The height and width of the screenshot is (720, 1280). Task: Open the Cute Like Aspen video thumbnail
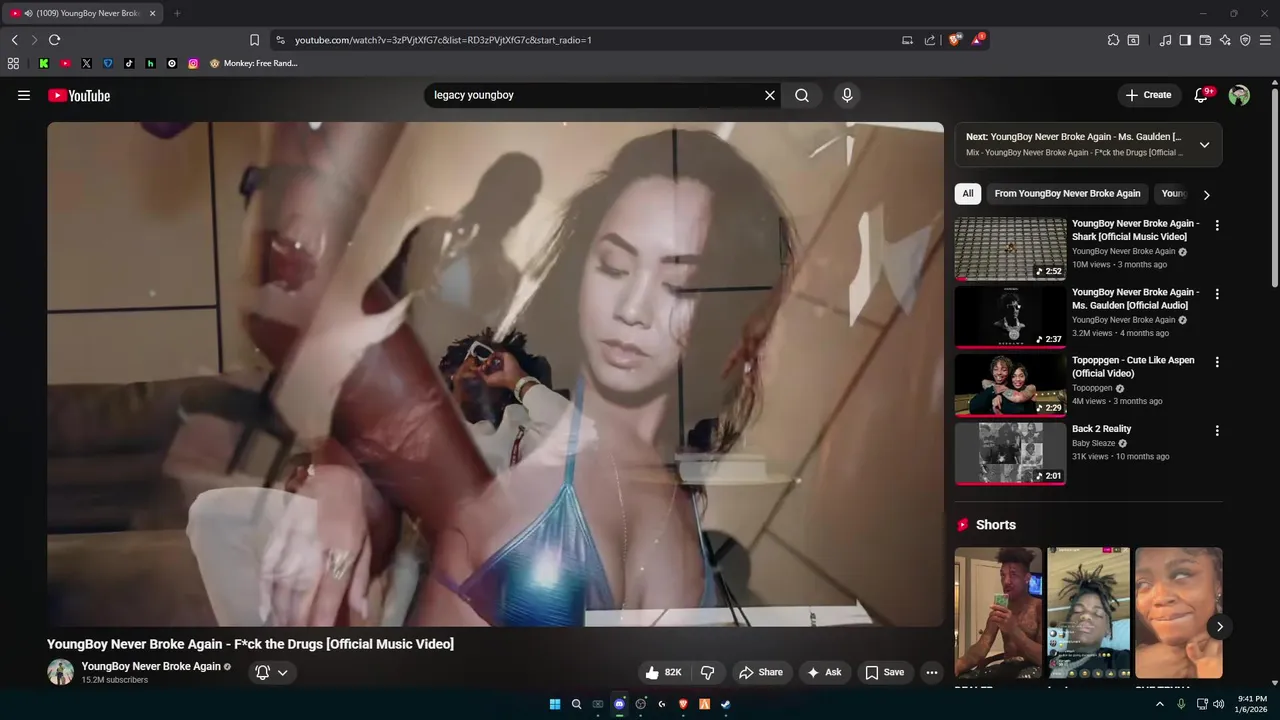[x=1010, y=385]
